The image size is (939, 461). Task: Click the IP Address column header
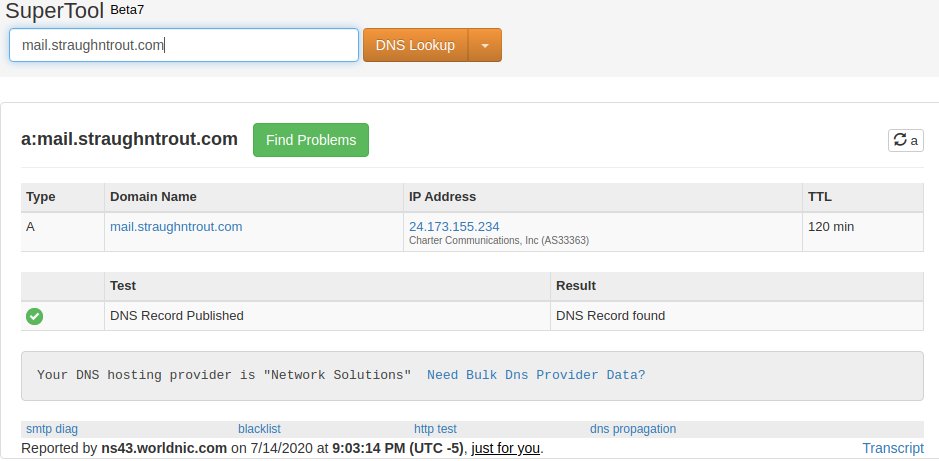(x=442, y=197)
